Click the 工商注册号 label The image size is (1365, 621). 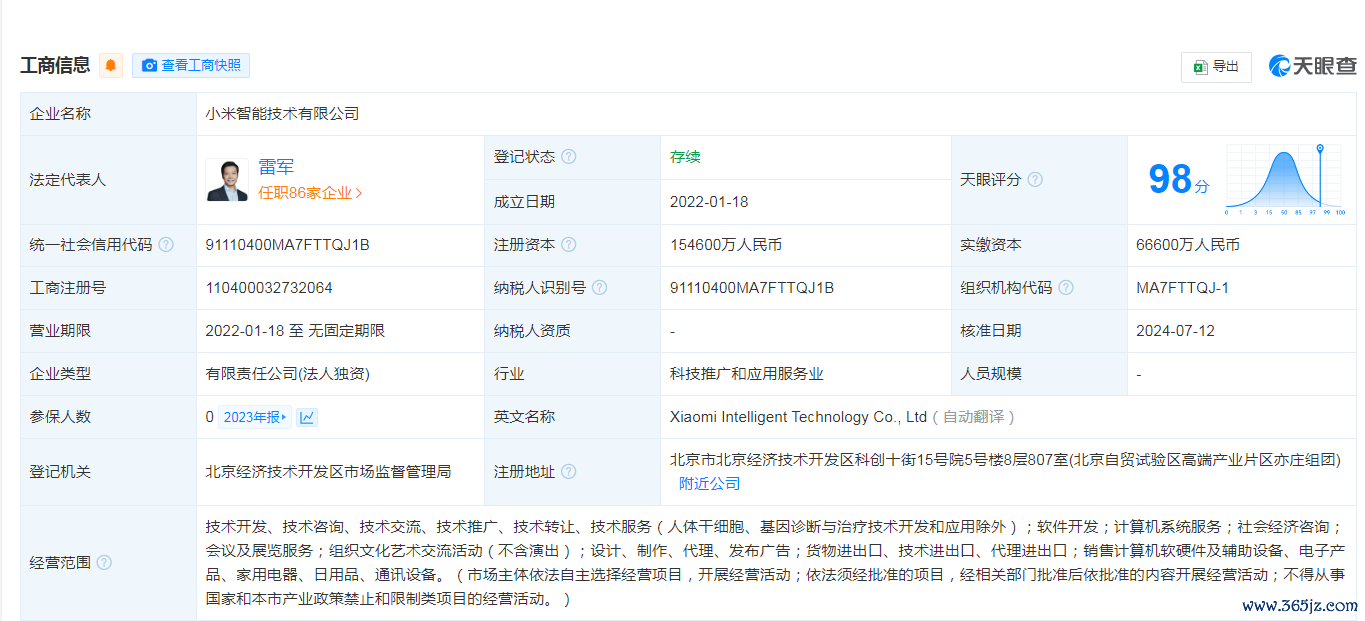point(68,288)
